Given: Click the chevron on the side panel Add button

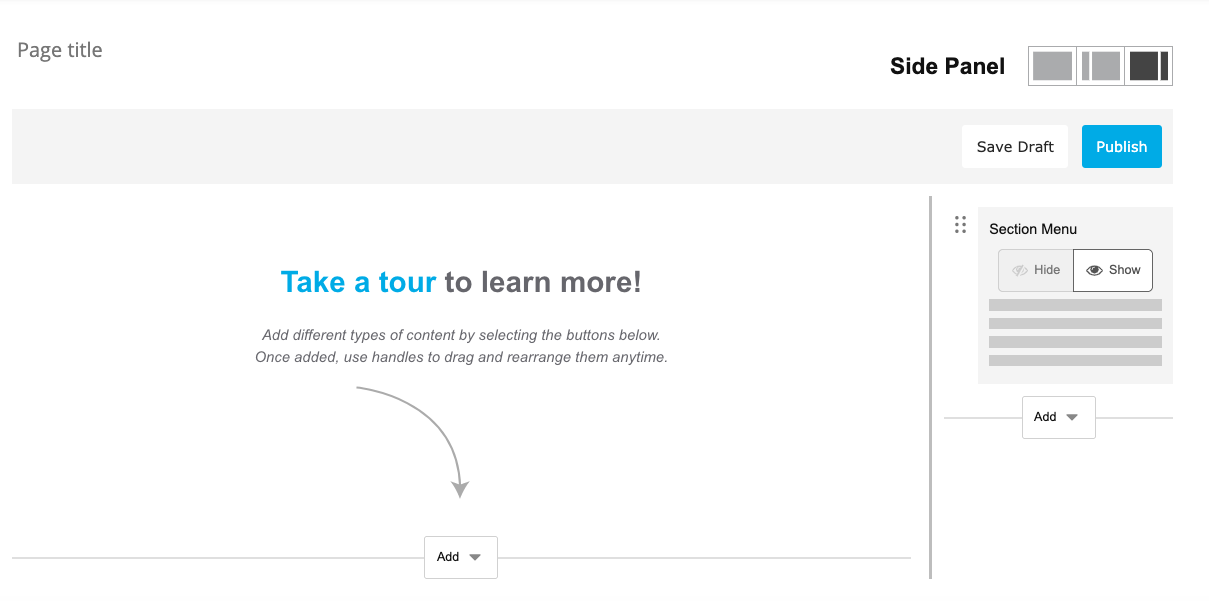Looking at the screenshot, I should 1072,417.
